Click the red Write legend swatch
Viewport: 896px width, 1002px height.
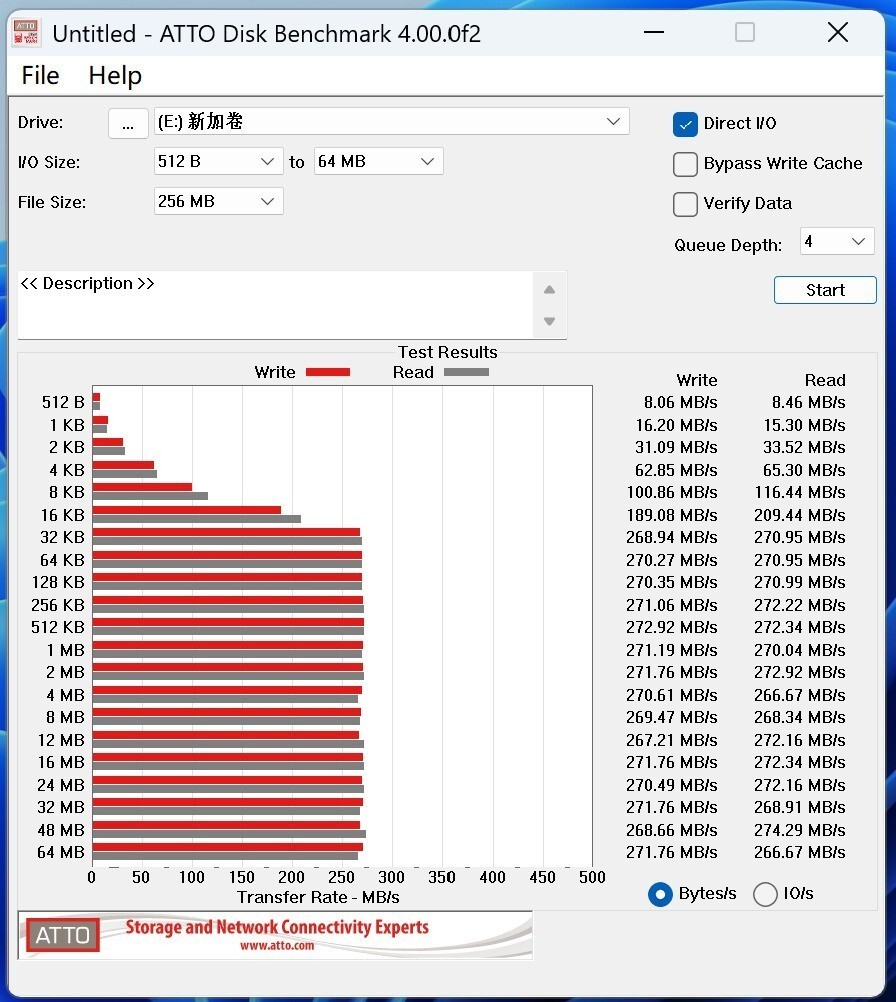pos(328,373)
